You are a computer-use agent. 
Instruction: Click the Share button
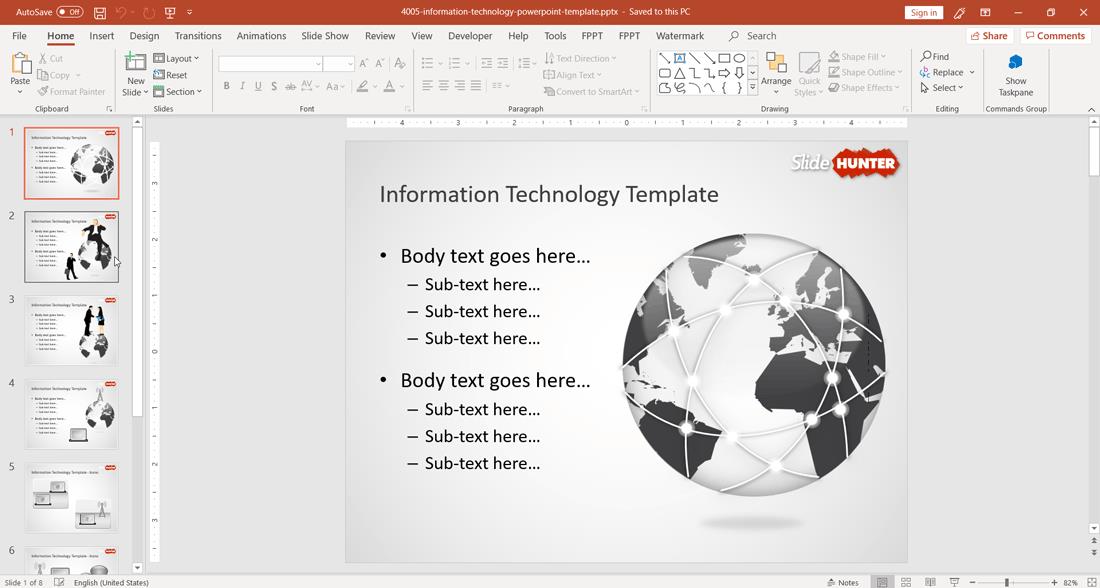point(988,36)
